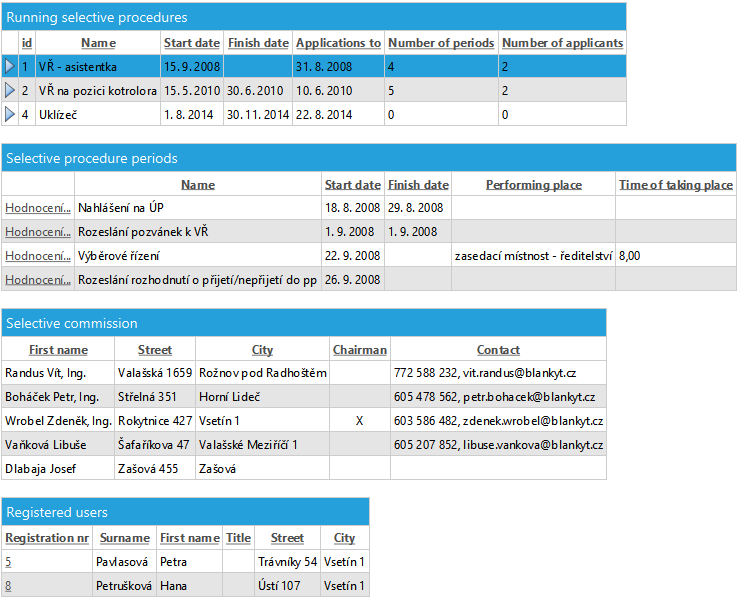Expand the VŘ - asistentka row arrow
The image size is (737, 597).
tap(9, 66)
